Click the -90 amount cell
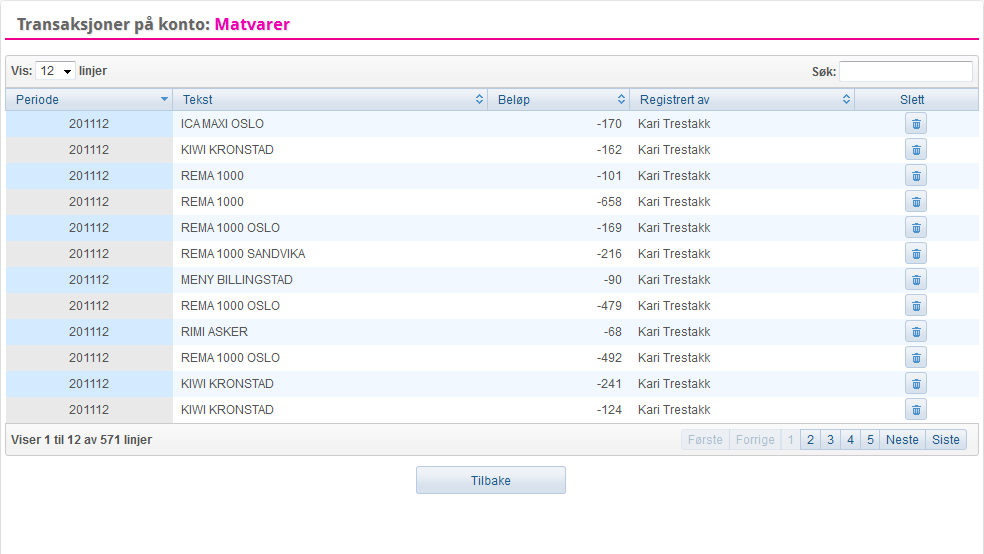Image resolution: width=984 pixels, height=554 pixels. [559, 280]
